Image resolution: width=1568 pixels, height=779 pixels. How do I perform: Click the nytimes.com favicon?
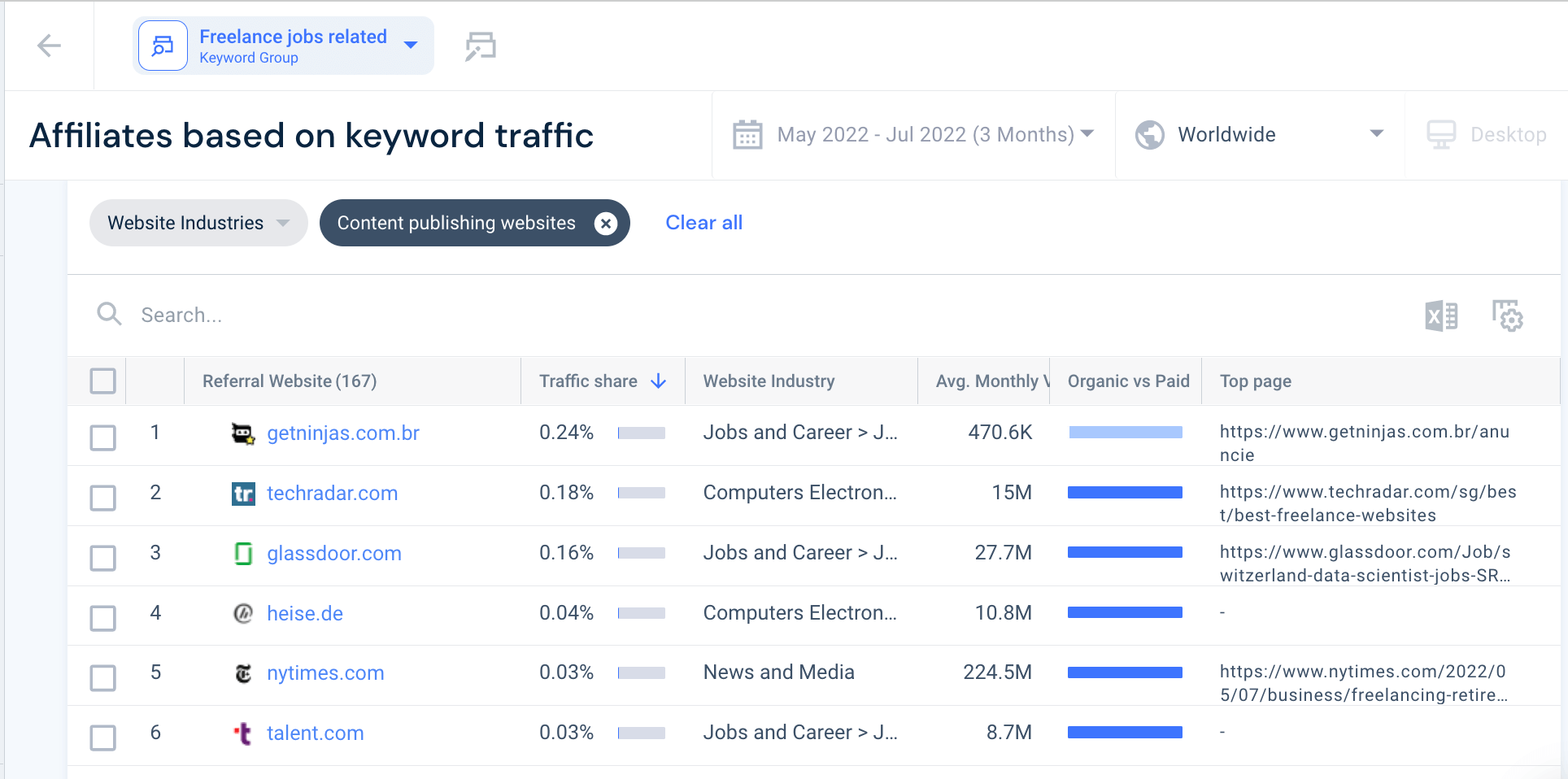tap(243, 672)
